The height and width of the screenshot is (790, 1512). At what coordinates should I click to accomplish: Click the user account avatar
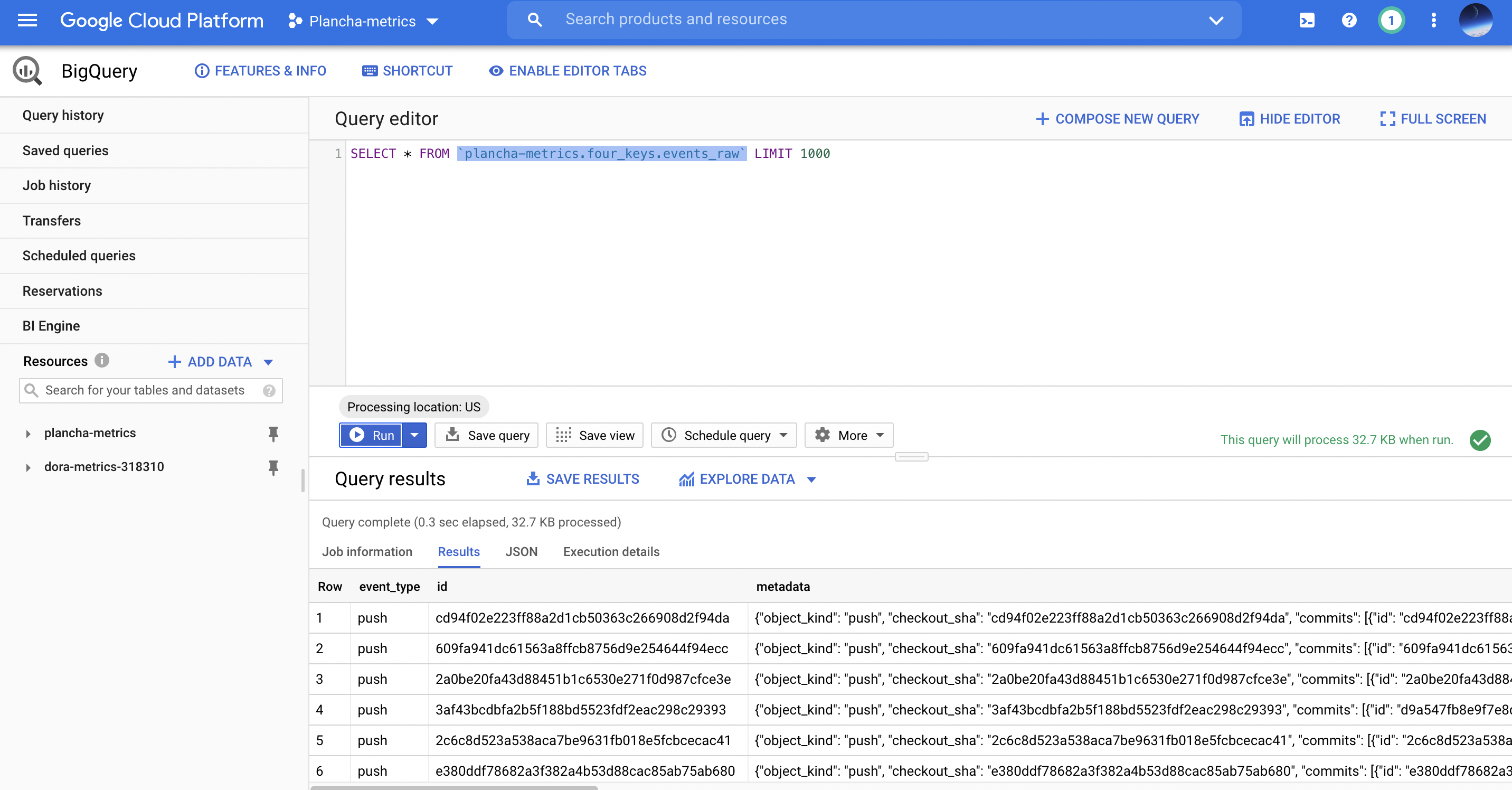click(x=1476, y=21)
